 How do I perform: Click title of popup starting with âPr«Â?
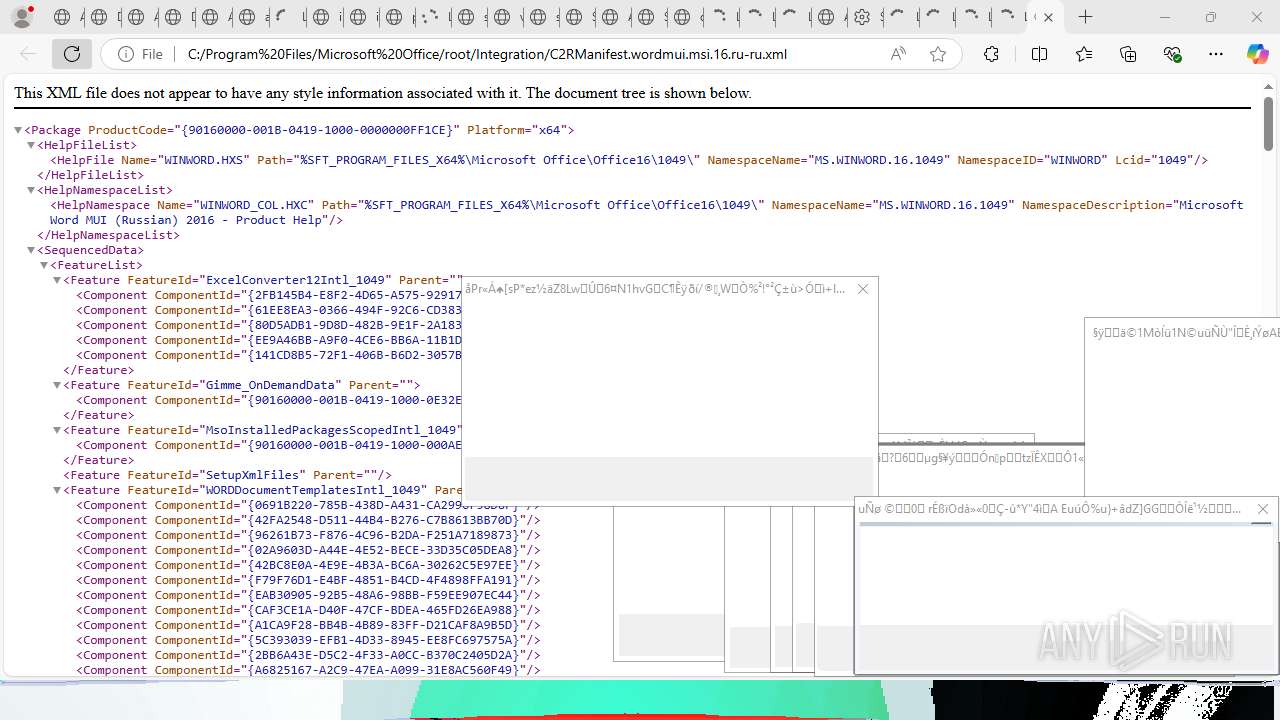pyautogui.click(x=655, y=289)
